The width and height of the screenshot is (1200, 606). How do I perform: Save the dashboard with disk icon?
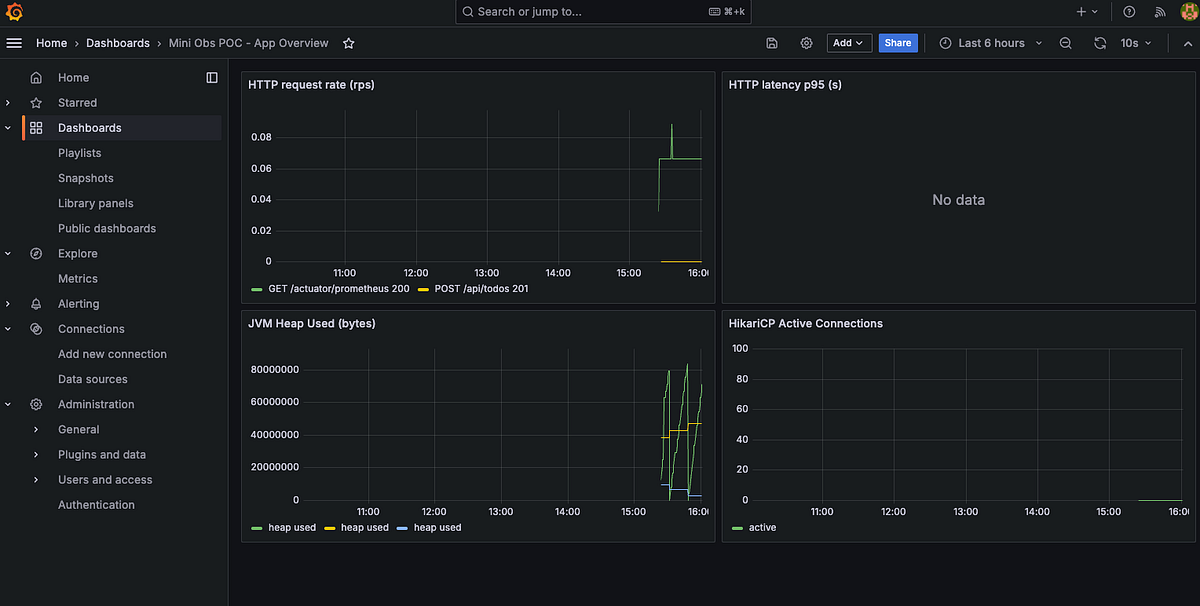pos(772,43)
